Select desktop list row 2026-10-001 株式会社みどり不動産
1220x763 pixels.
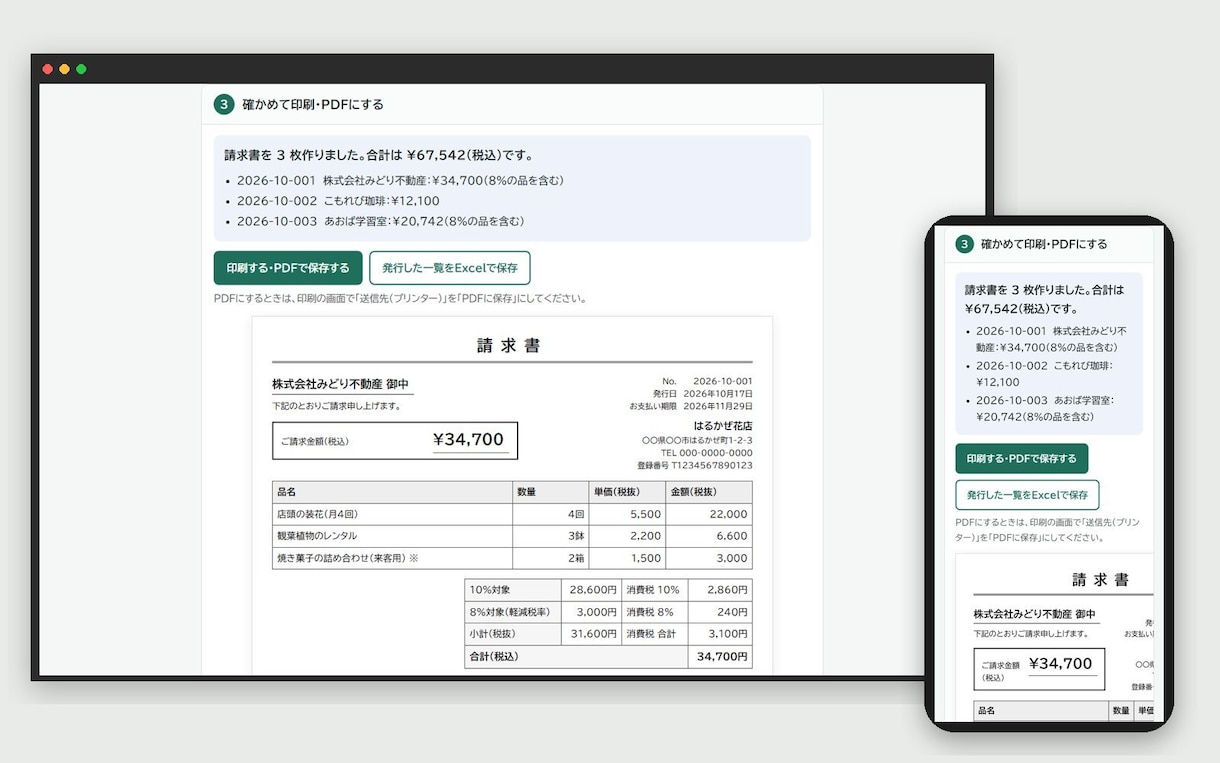point(400,181)
